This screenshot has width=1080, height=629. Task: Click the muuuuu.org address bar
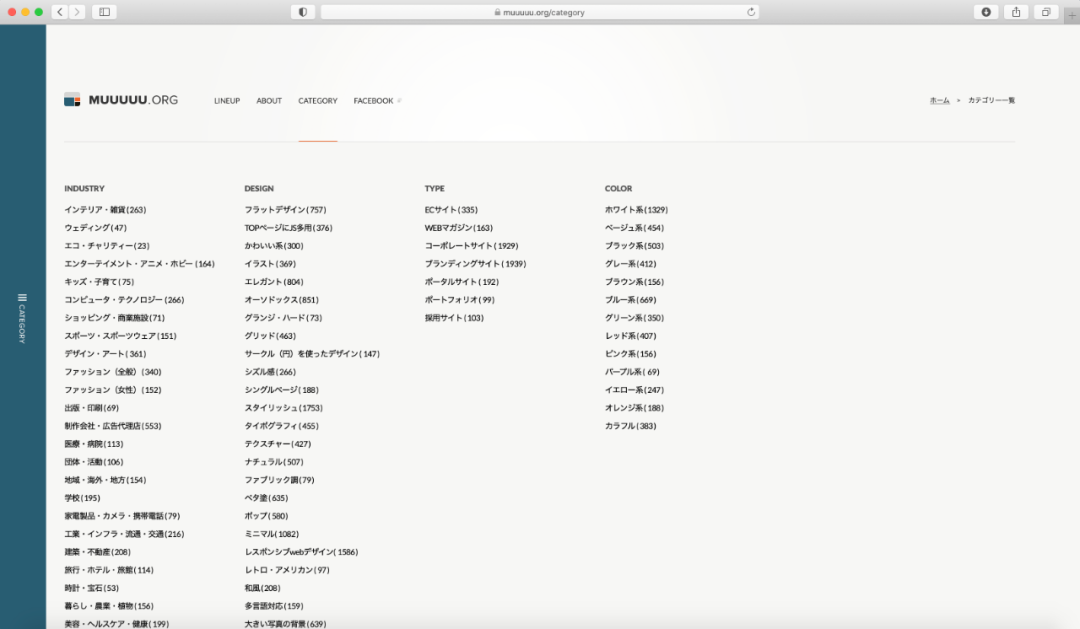click(x=540, y=12)
